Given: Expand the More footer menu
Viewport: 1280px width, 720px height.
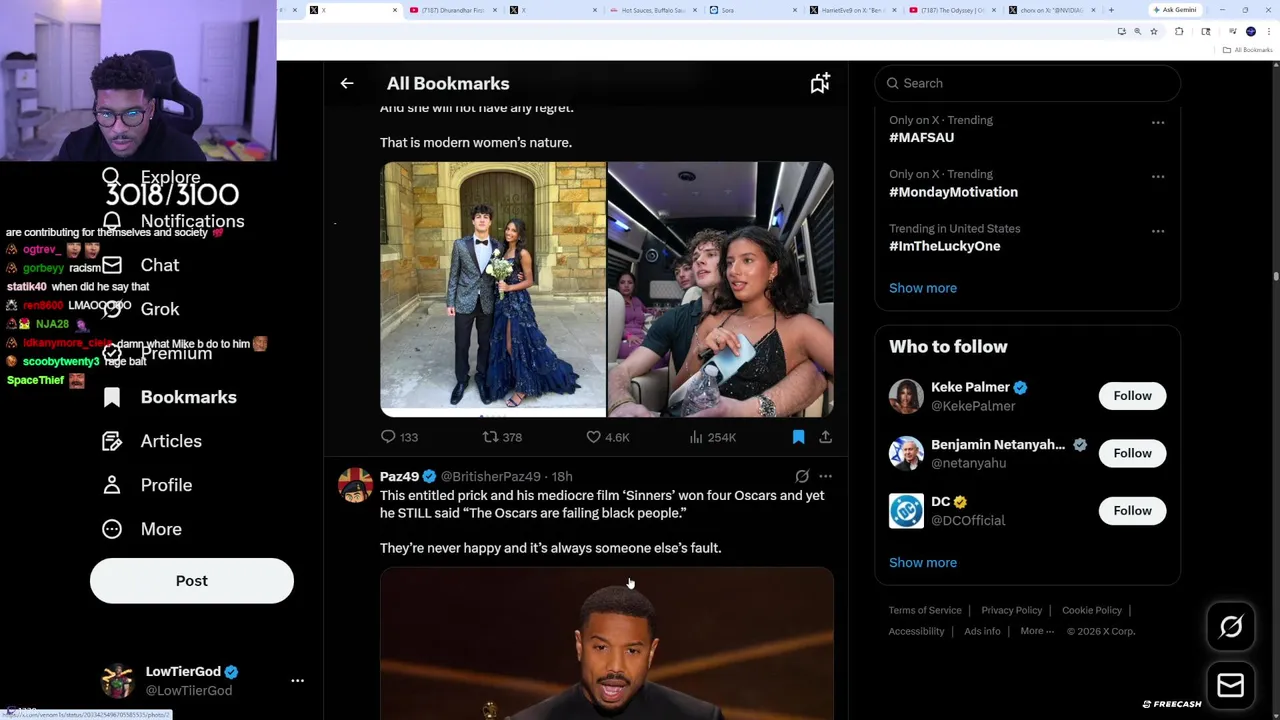Looking at the screenshot, I should click(x=1037, y=631).
